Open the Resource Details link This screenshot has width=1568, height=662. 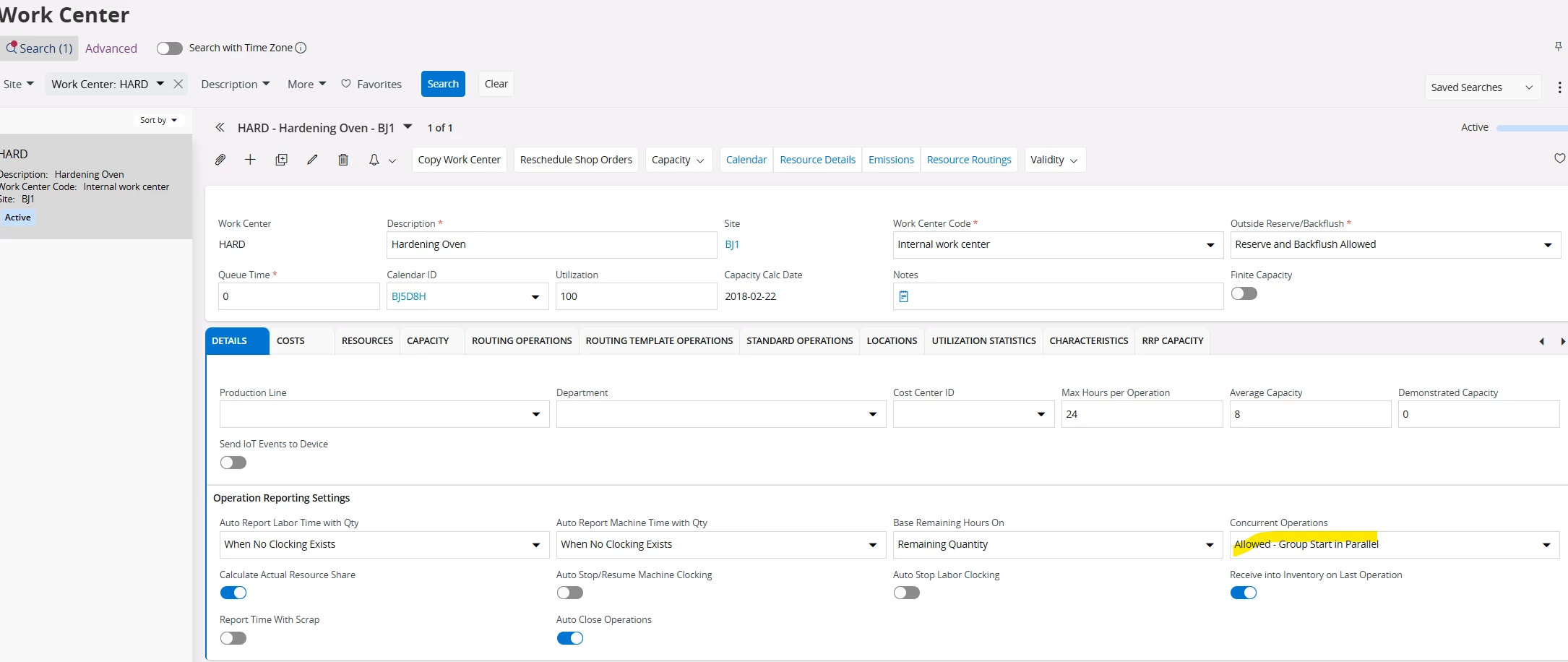click(817, 160)
